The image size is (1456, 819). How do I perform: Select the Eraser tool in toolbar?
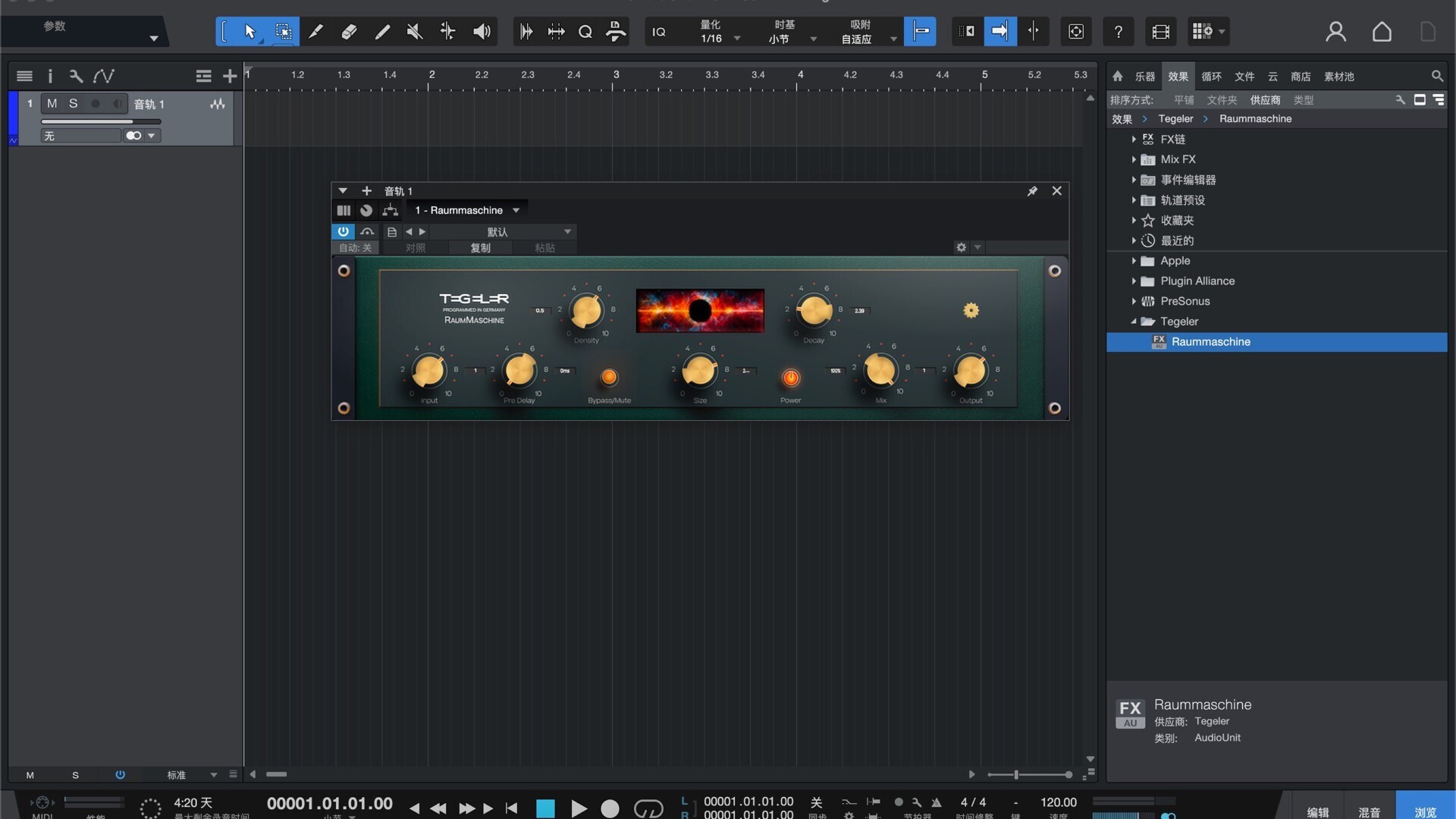pyautogui.click(x=349, y=32)
